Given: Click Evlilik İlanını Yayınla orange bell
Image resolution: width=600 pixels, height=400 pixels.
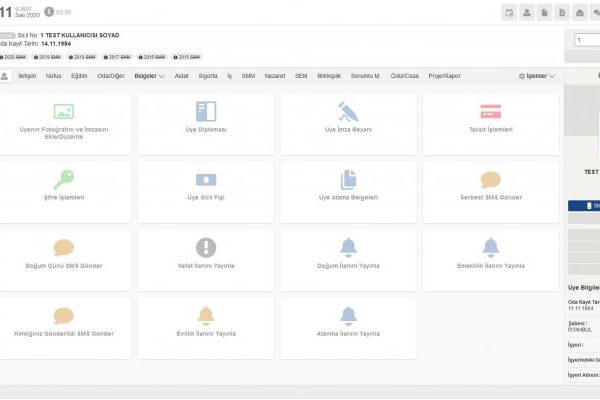Looking at the screenshot, I should 206,316.
